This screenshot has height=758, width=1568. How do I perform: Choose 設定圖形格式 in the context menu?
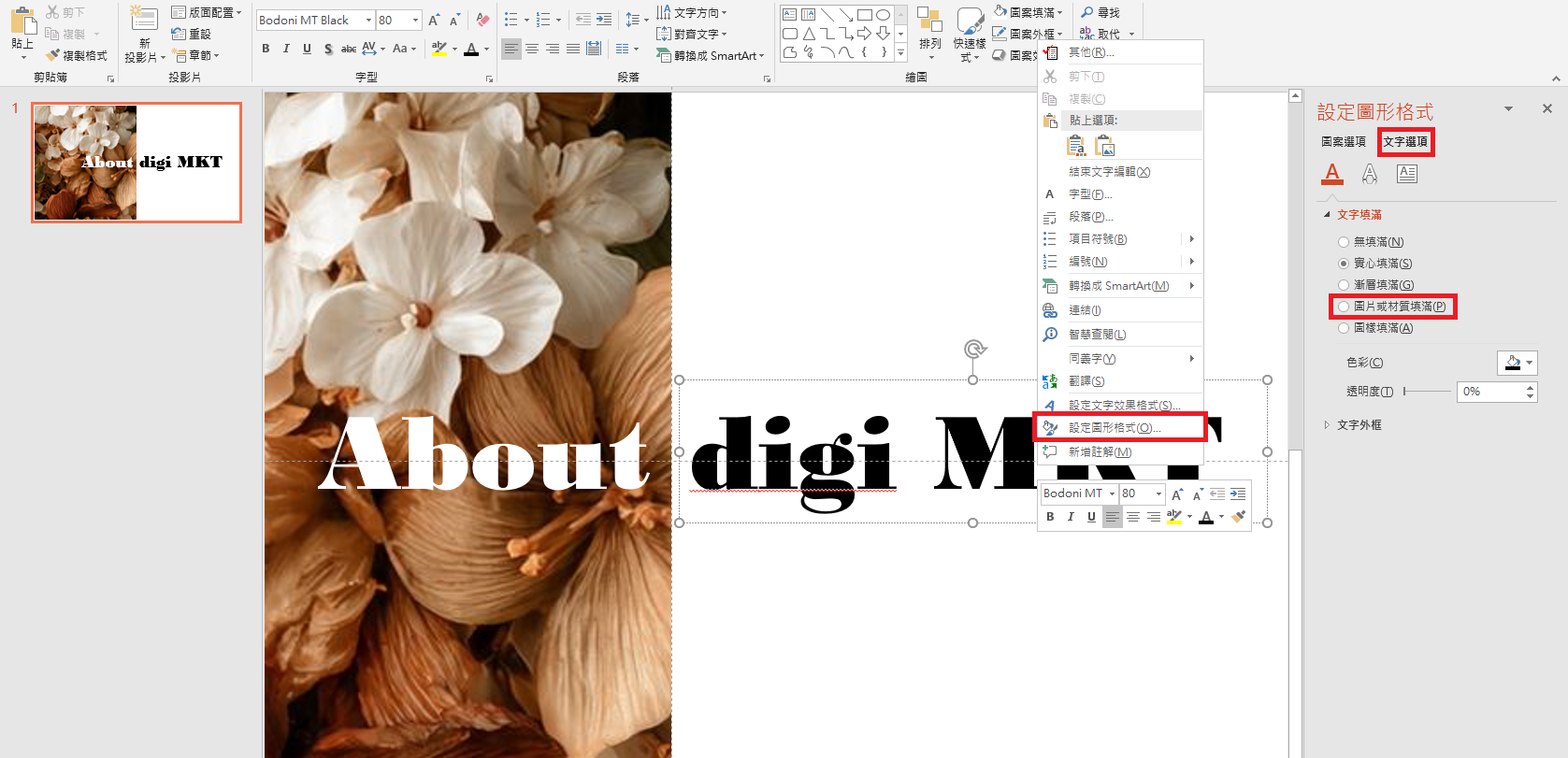point(1115,428)
